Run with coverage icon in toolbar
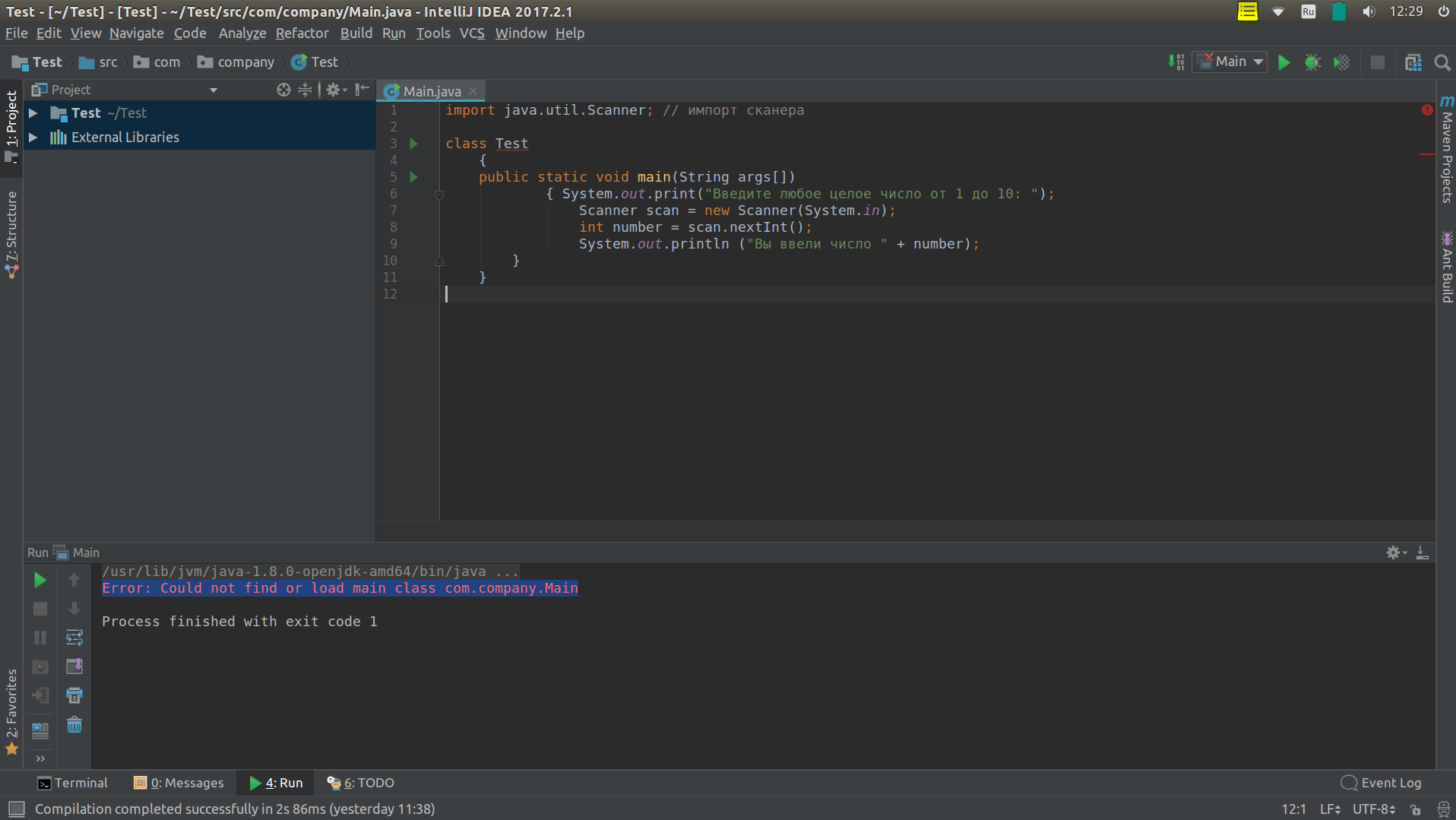 1342,62
